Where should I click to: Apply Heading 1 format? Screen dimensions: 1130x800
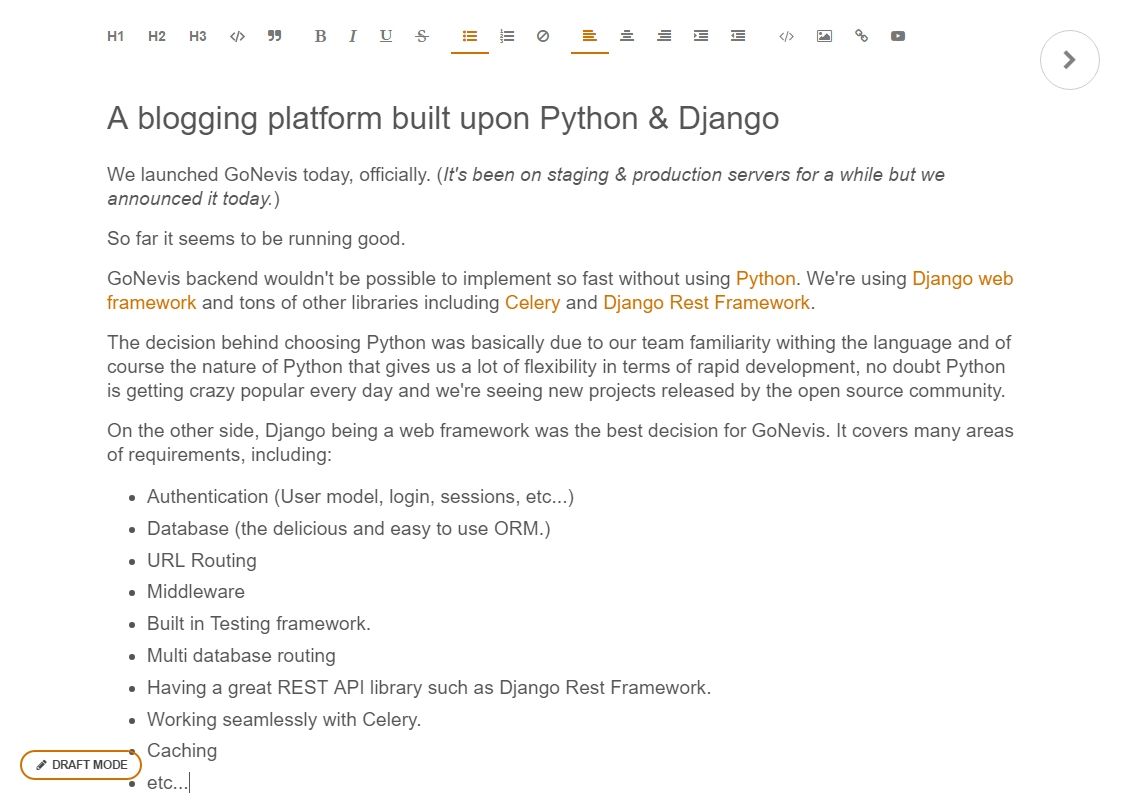pyautogui.click(x=115, y=36)
